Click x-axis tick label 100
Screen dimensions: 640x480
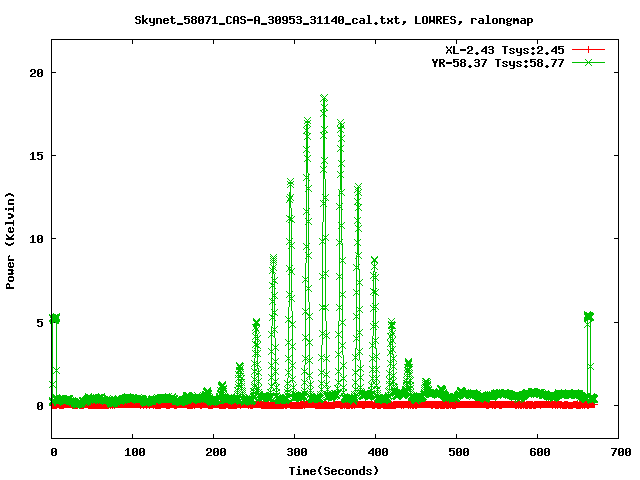135,452
